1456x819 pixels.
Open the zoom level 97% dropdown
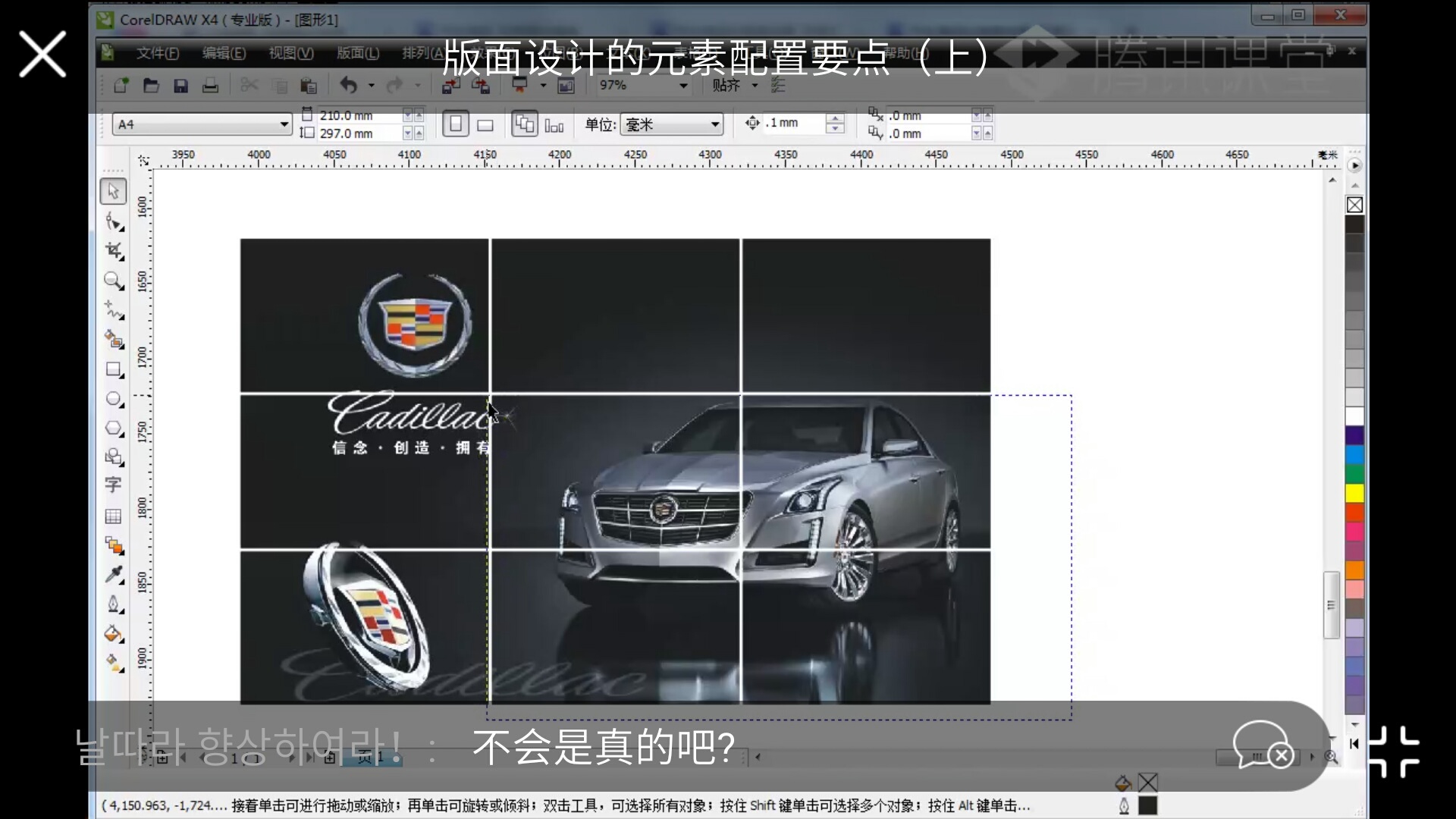click(x=683, y=86)
